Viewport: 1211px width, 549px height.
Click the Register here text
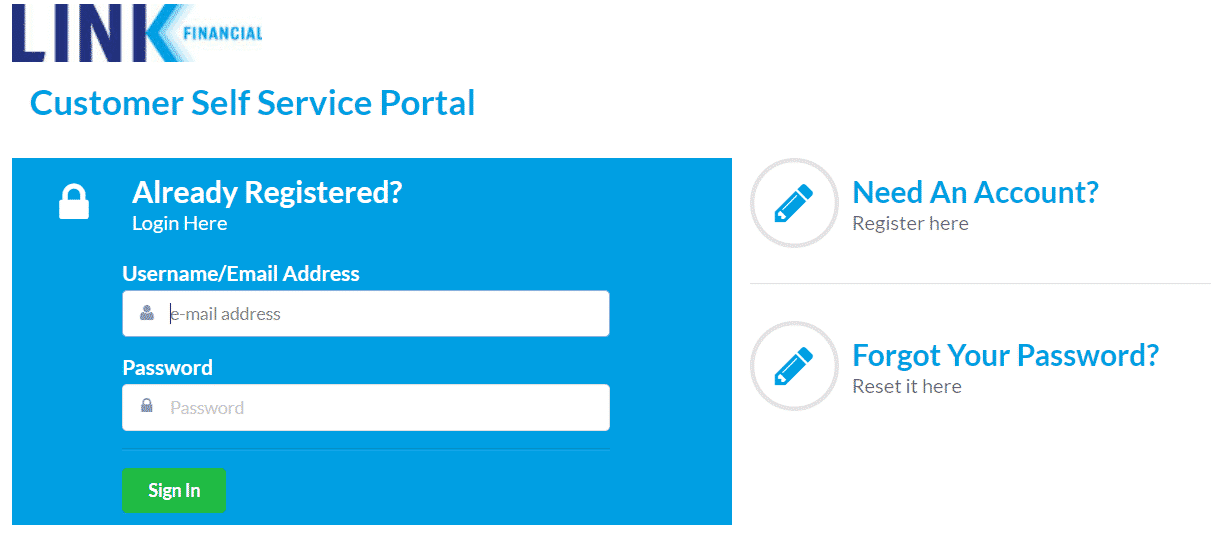point(910,223)
